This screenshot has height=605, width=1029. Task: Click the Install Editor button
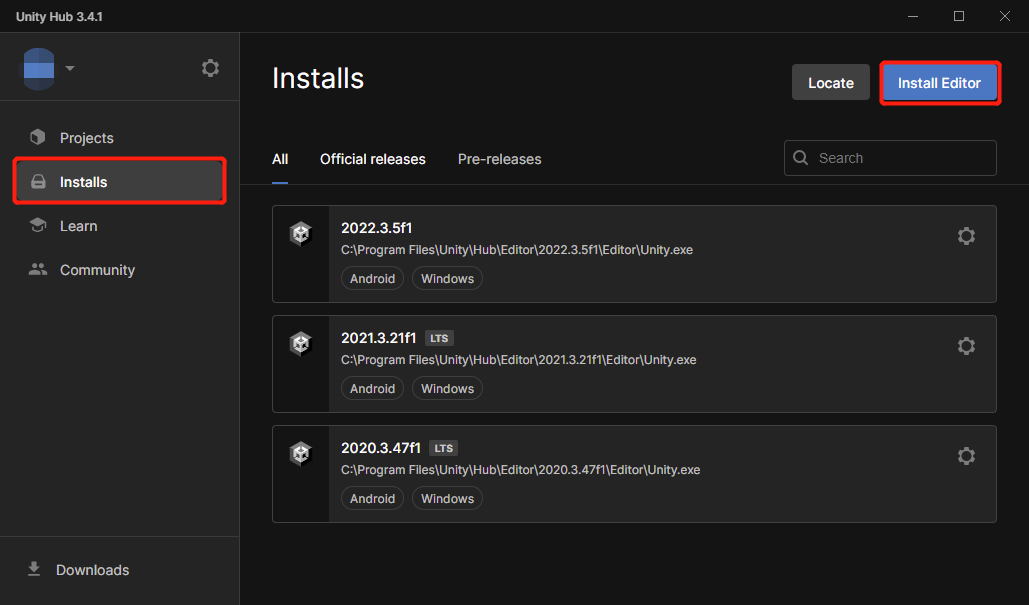coord(939,83)
